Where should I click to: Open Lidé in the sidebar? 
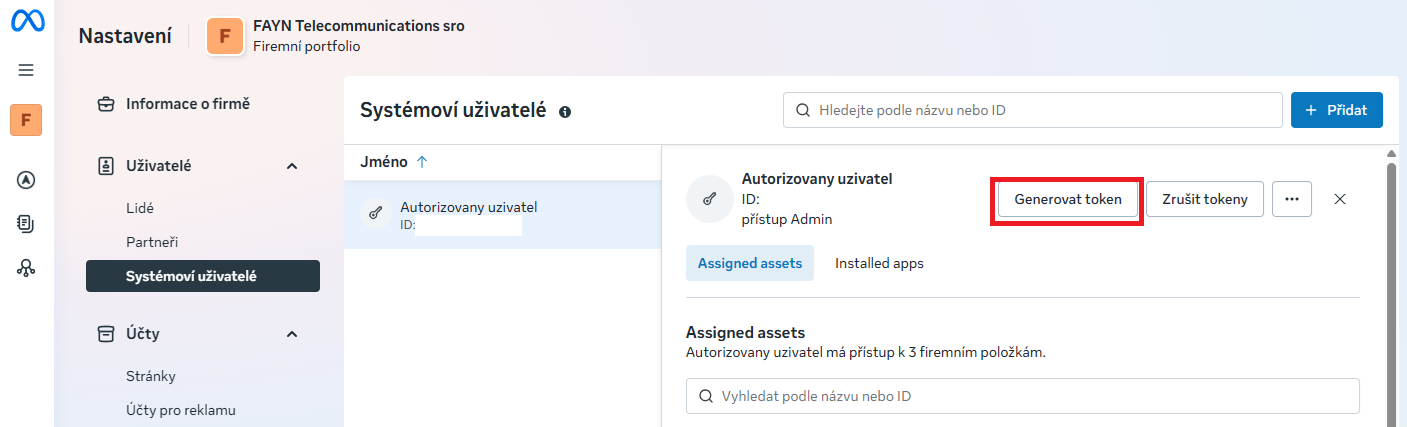pos(140,209)
